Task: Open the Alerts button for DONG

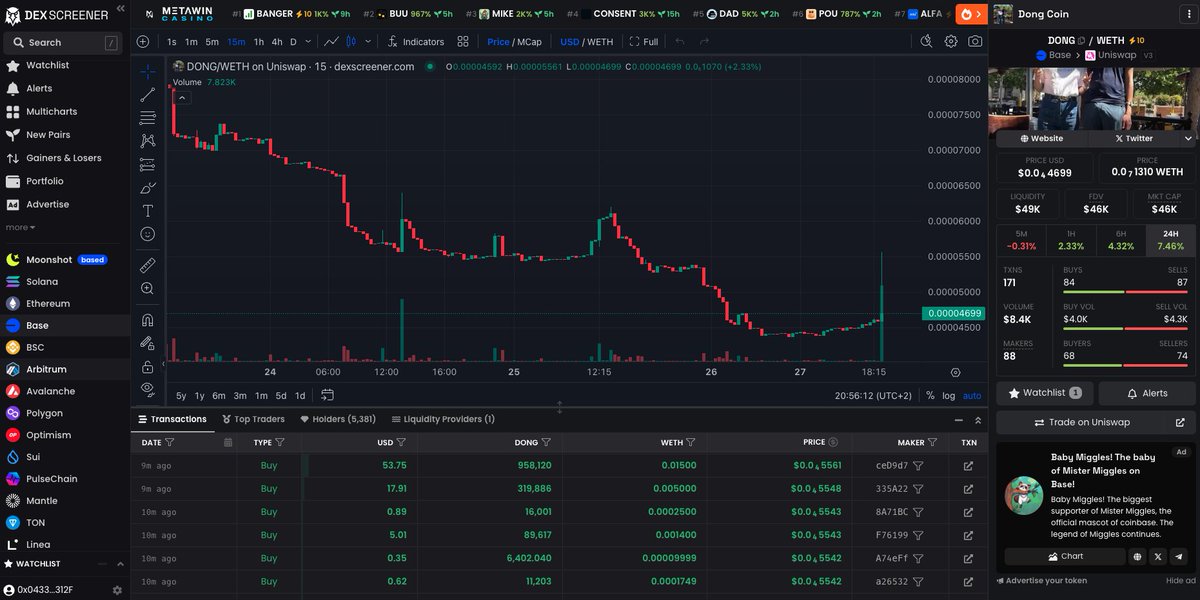Action: tap(1147, 393)
